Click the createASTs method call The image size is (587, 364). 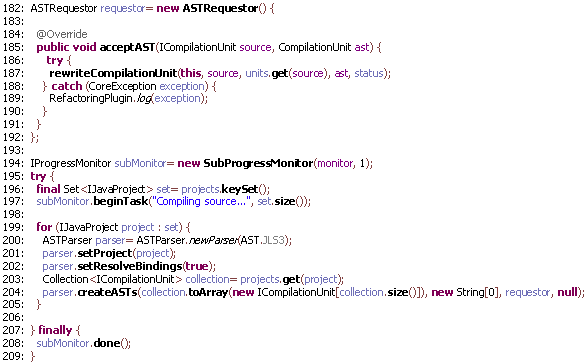coord(107,292)
